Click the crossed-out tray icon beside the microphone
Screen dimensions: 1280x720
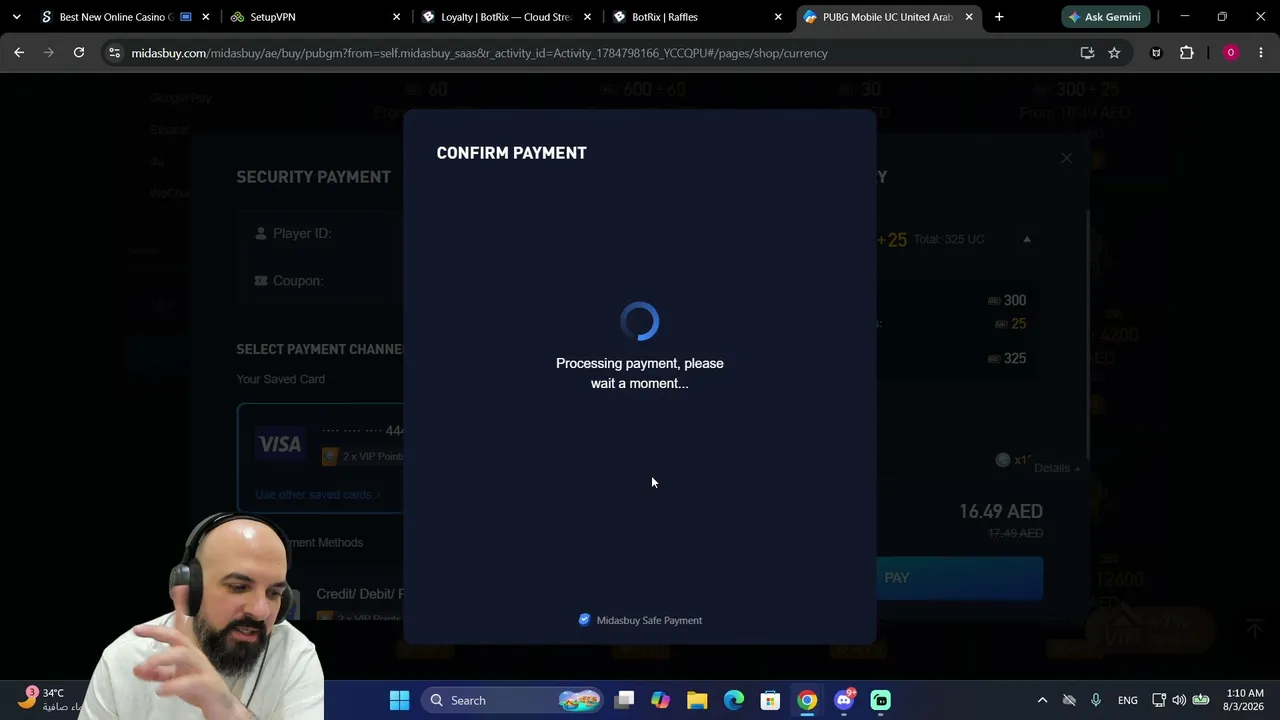1069,700
